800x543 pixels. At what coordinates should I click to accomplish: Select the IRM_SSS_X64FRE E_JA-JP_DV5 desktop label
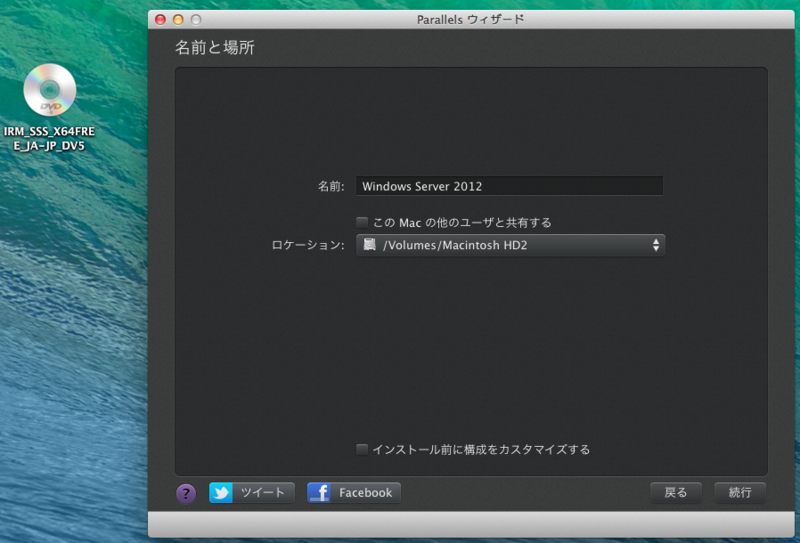coord(49,138)
